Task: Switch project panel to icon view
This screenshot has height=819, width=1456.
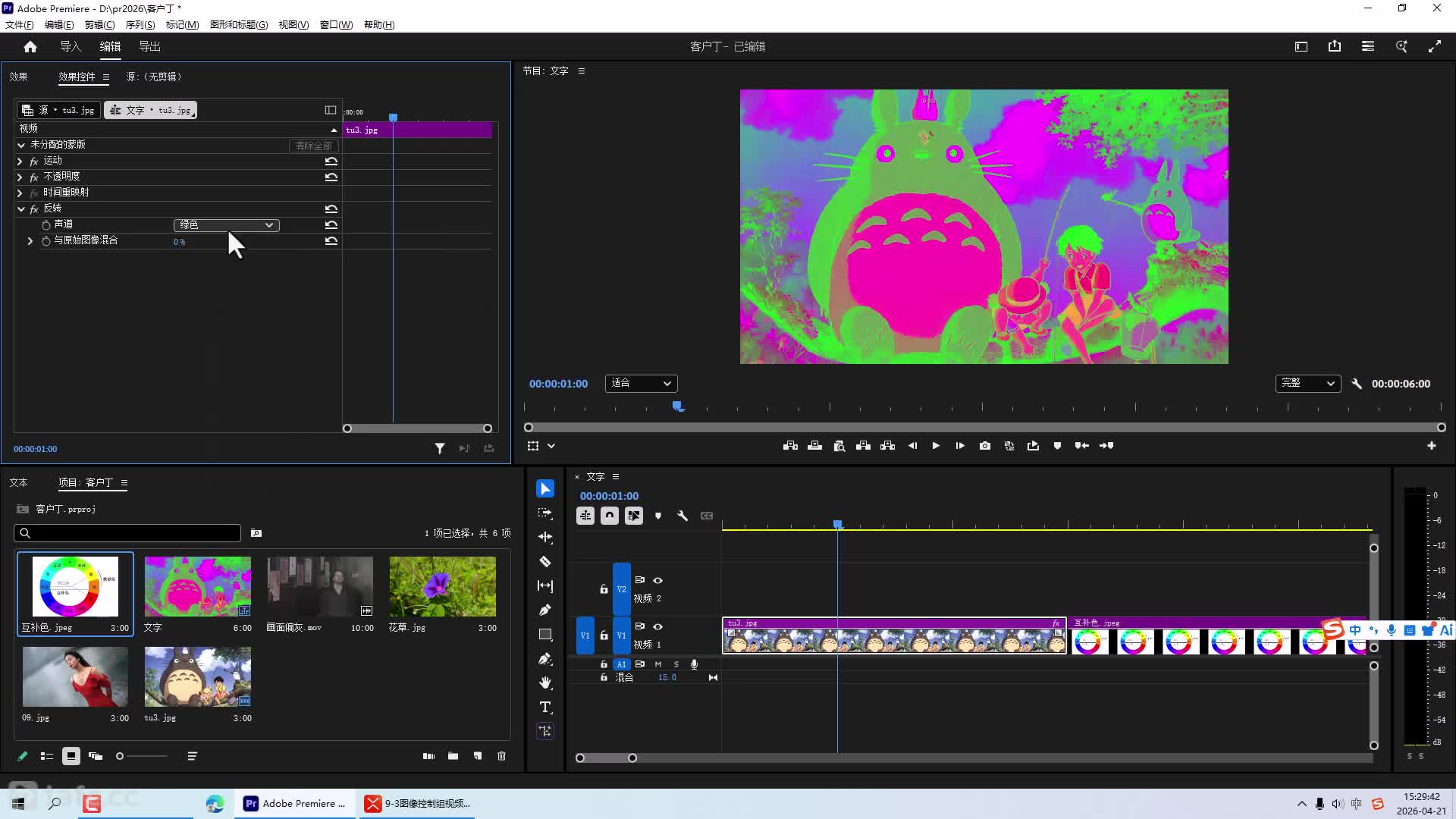Action: point(71,756)
